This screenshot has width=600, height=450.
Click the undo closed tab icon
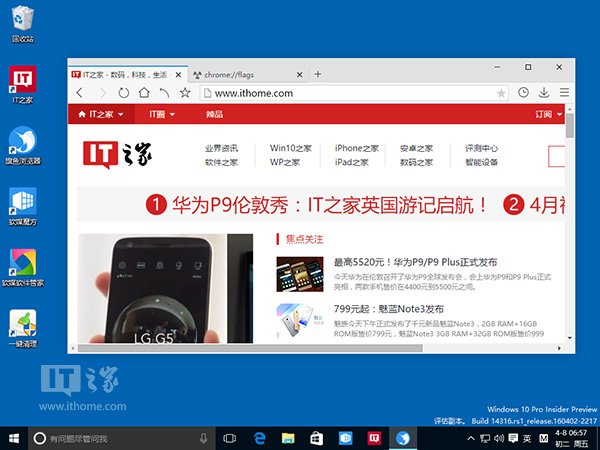164,93
